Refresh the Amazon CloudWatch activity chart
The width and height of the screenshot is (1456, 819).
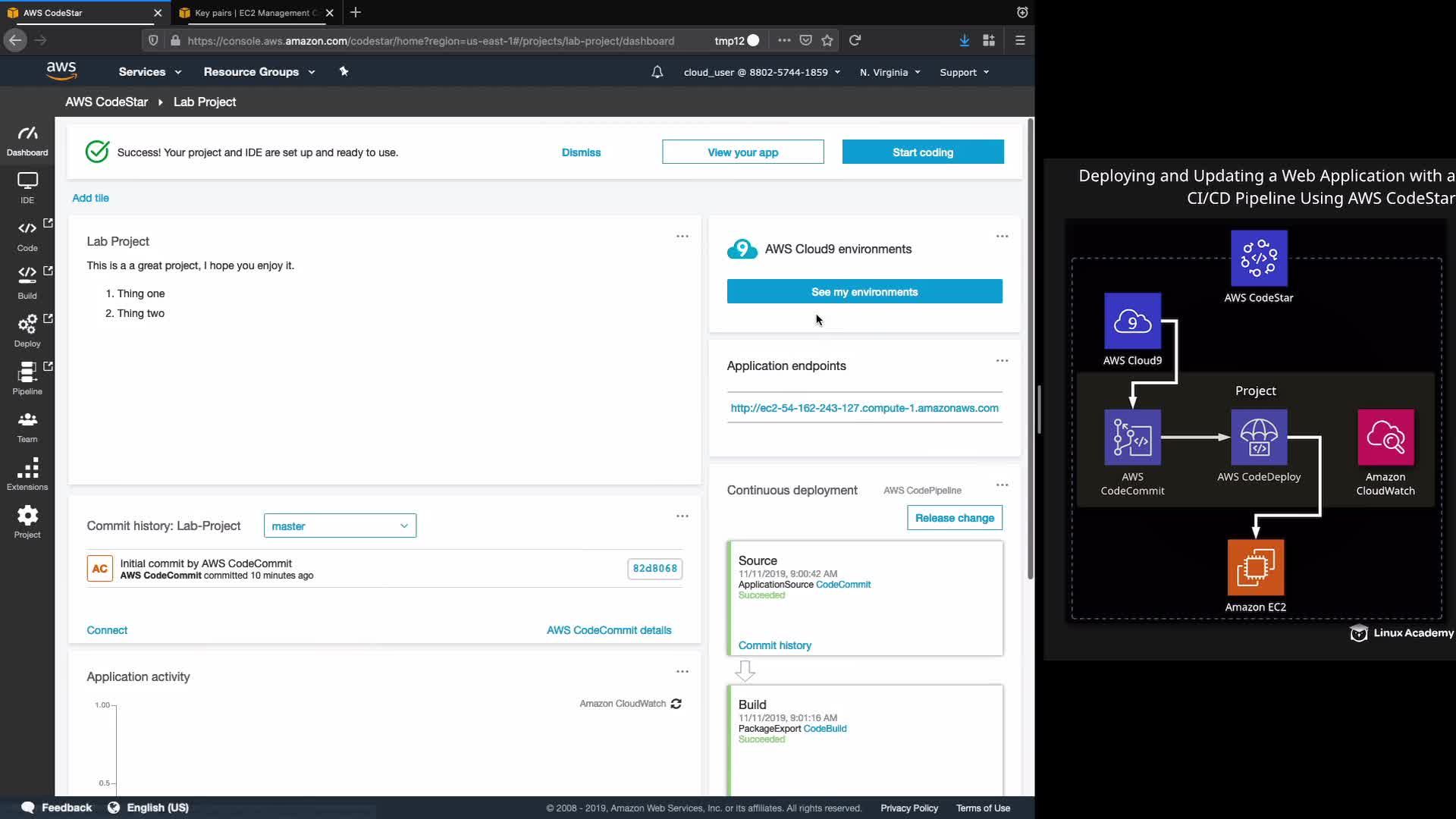pos(676,704)
